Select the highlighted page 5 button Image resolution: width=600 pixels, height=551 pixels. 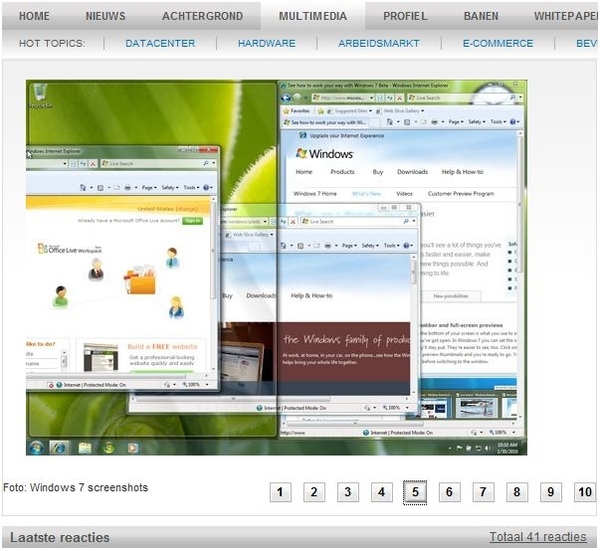[415, 492]
